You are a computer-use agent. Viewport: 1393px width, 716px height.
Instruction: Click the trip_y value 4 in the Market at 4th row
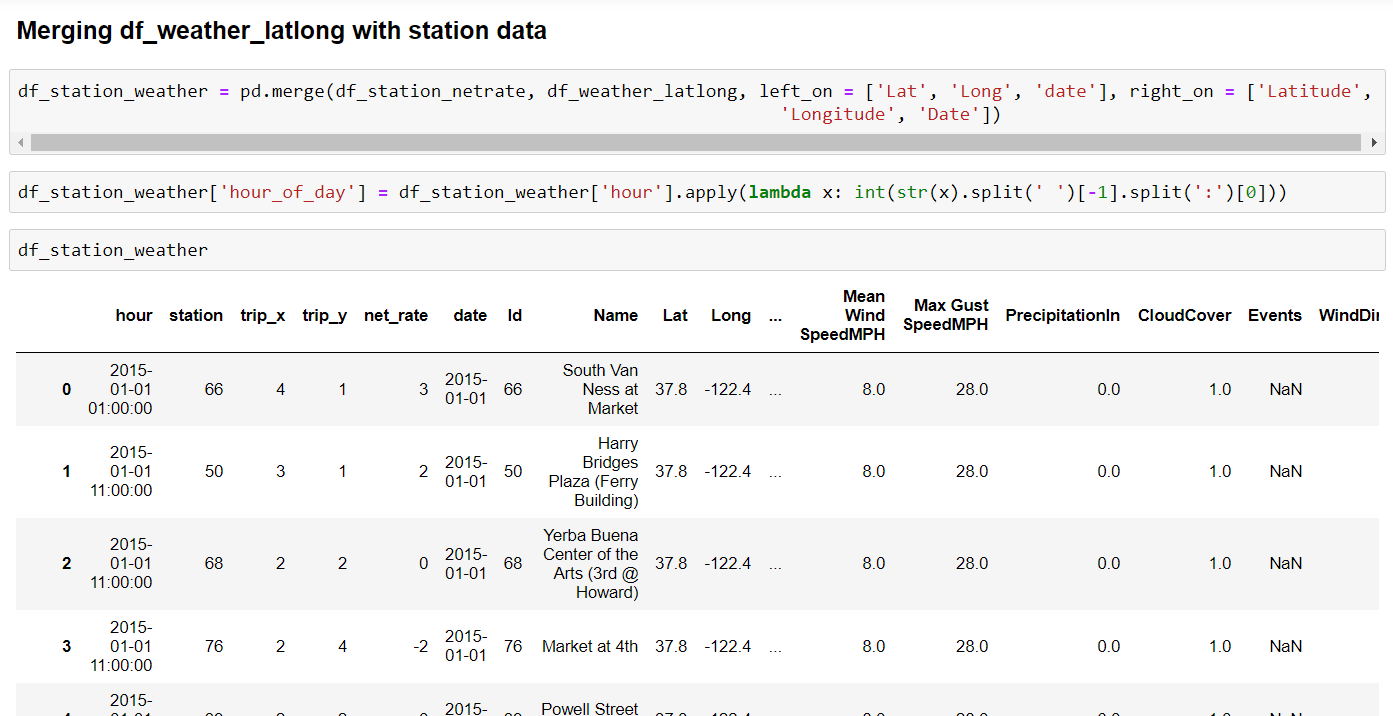pyautogui.click(x=342, y=647)
